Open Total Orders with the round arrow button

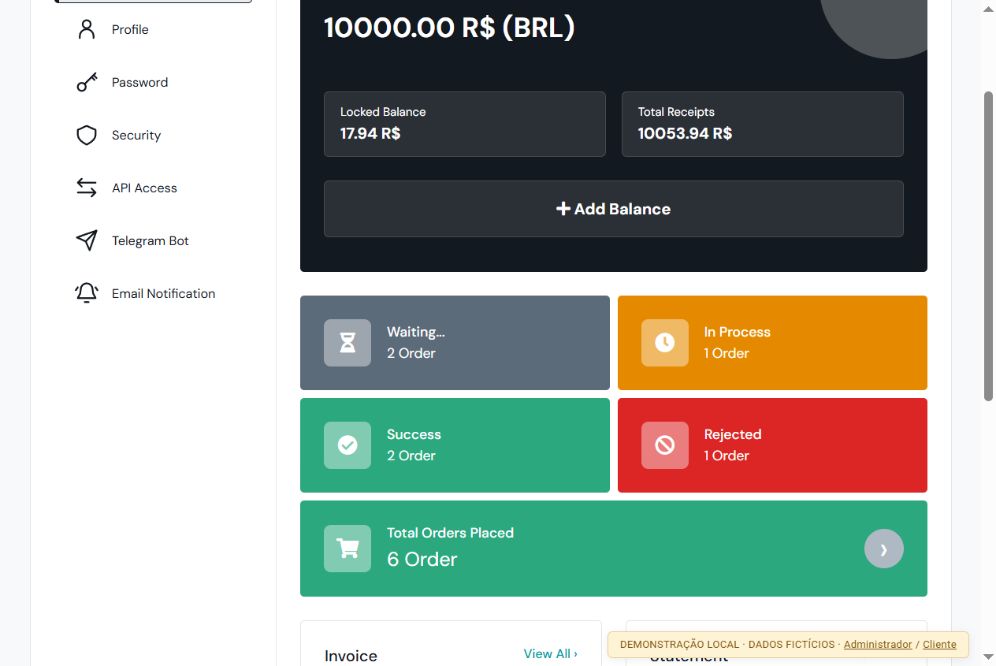[884, 548]
